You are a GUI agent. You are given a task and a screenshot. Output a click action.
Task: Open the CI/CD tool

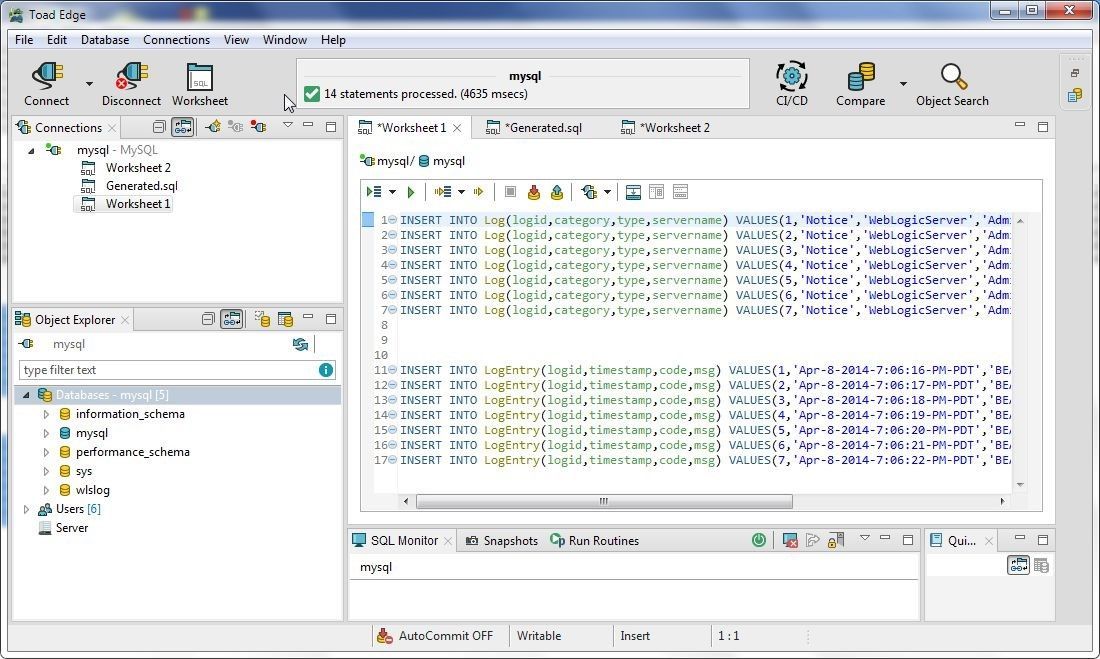(791, 84)
